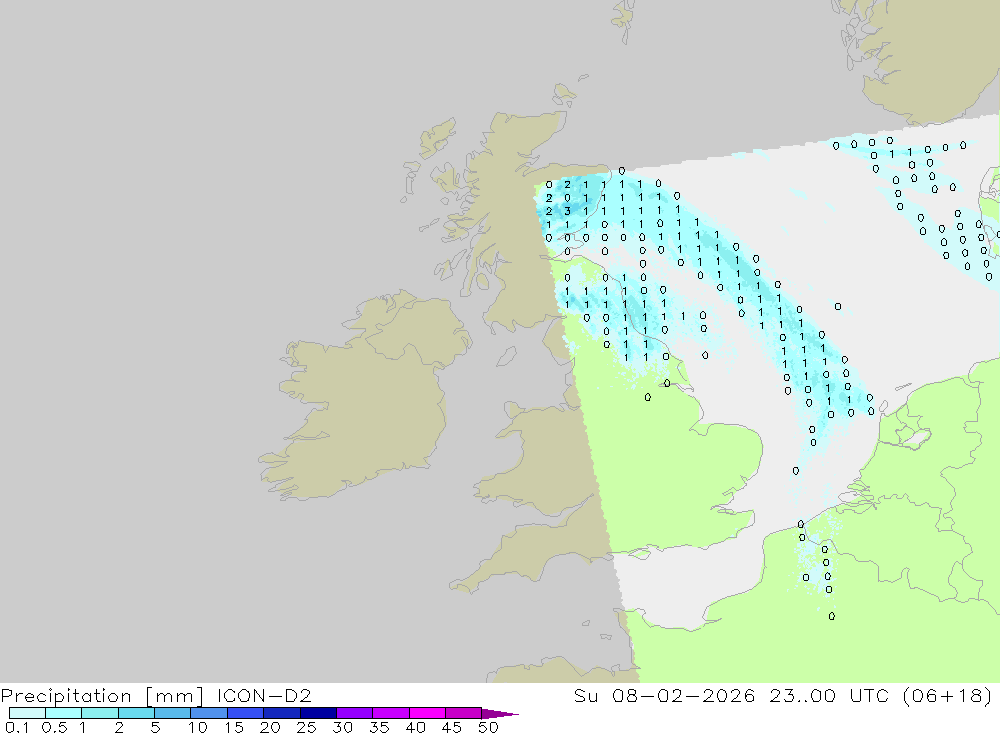This screenshot has width=1000, height=733.
Task: Click the '15' legend scale value
Action: coord(234,727)
